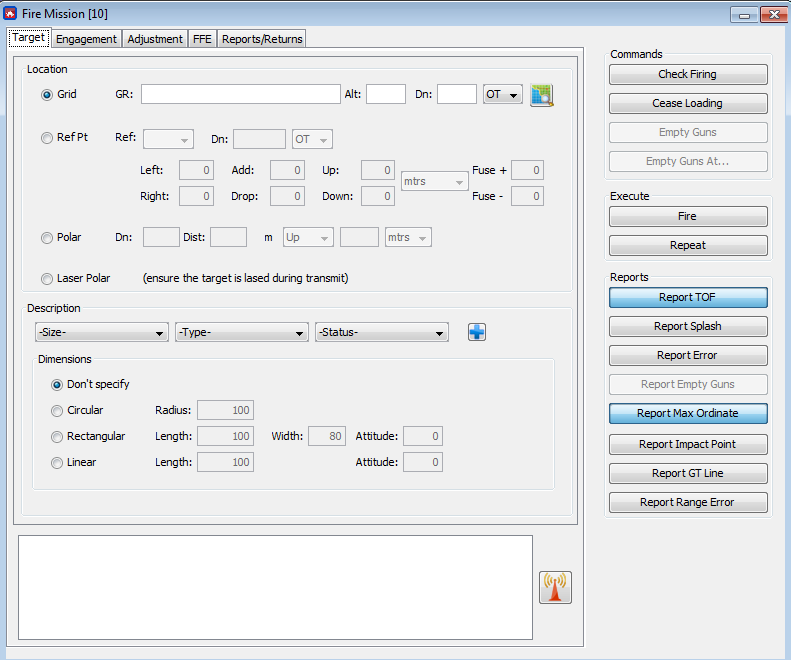791x660 pixels.
Task: Click the Alt altitude input field
Action: [x=386, y=94]
